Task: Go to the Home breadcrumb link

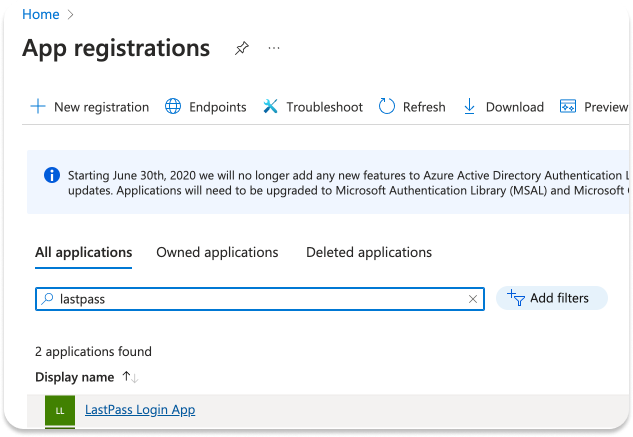Action: 40,15
